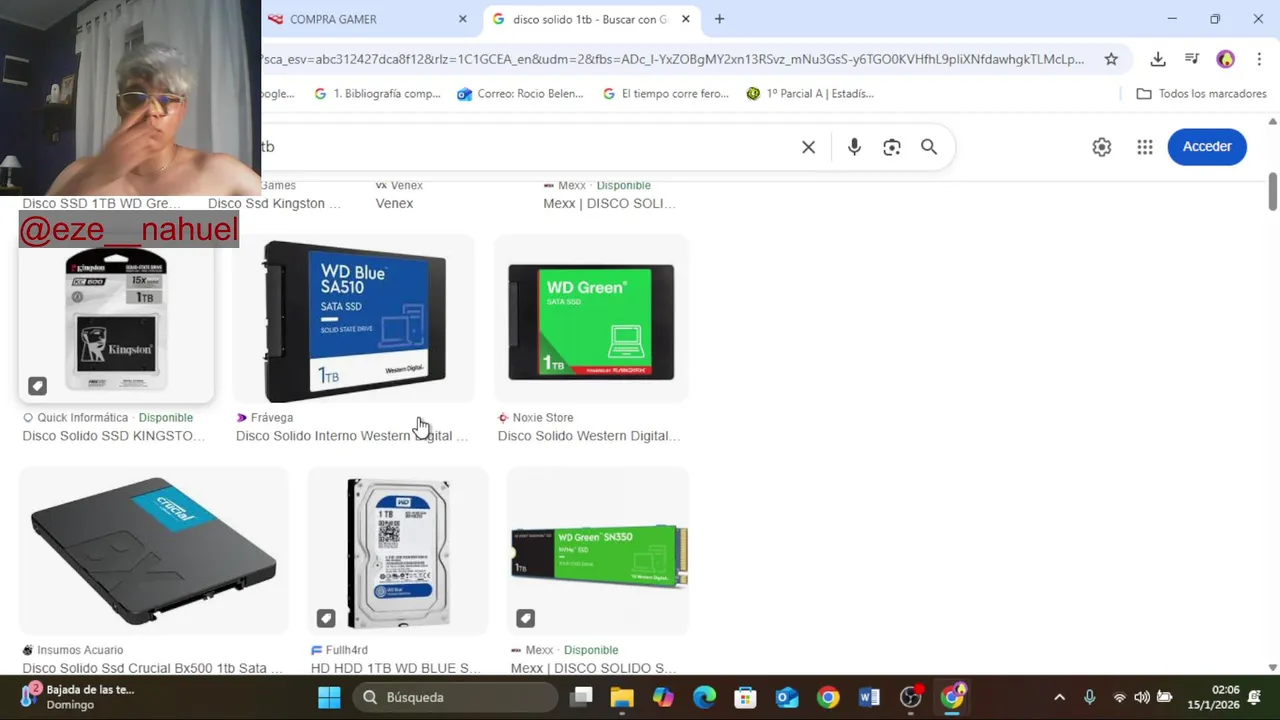Click the Noxie Store source label
The height and width of the screenshot is (720, 1280).
pos(543,418)
